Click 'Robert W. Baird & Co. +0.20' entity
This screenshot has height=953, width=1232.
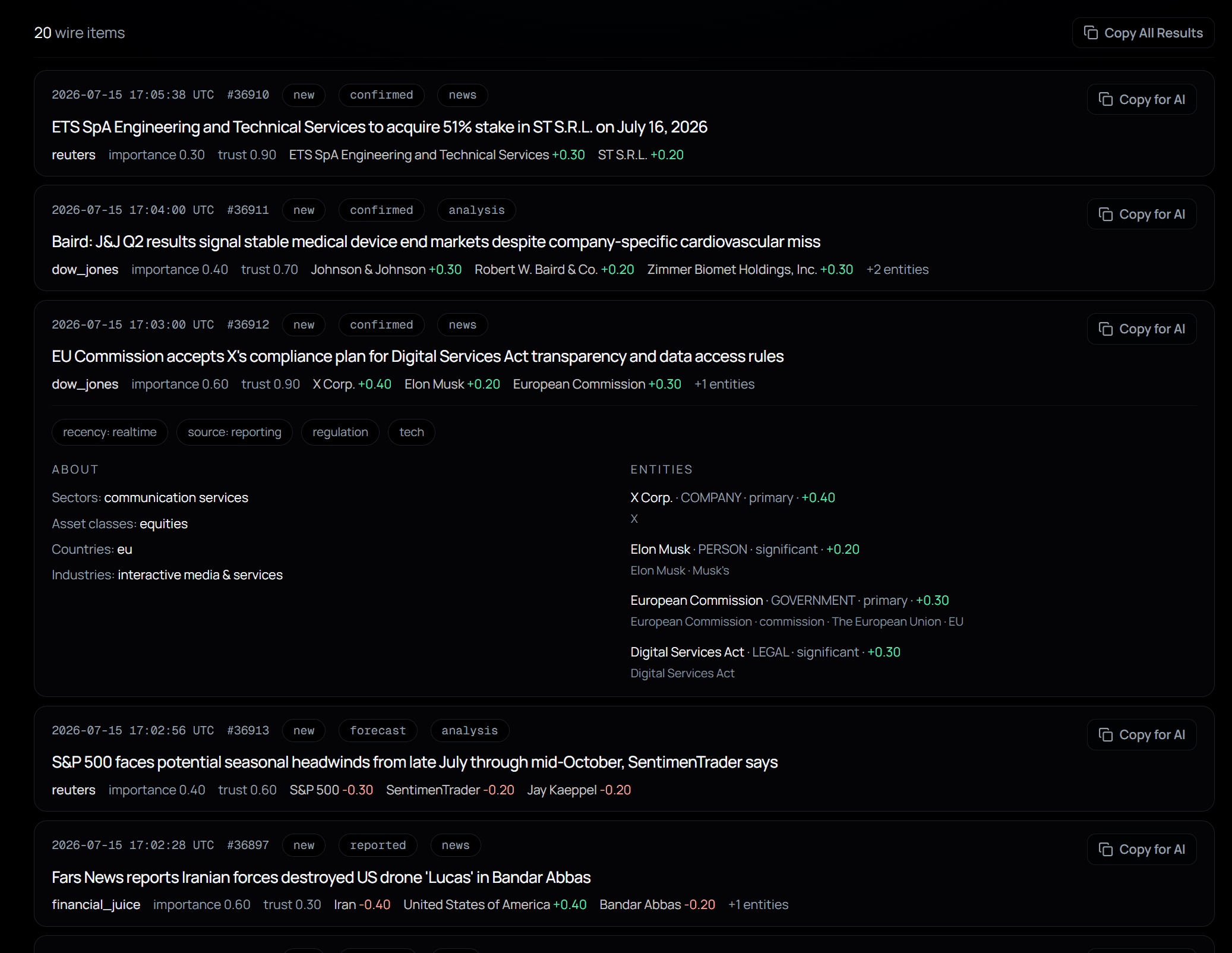coord(554,269)
